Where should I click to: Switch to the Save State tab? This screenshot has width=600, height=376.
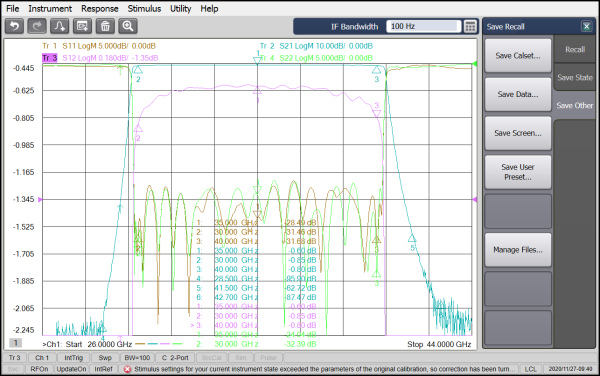click(575, 78)
